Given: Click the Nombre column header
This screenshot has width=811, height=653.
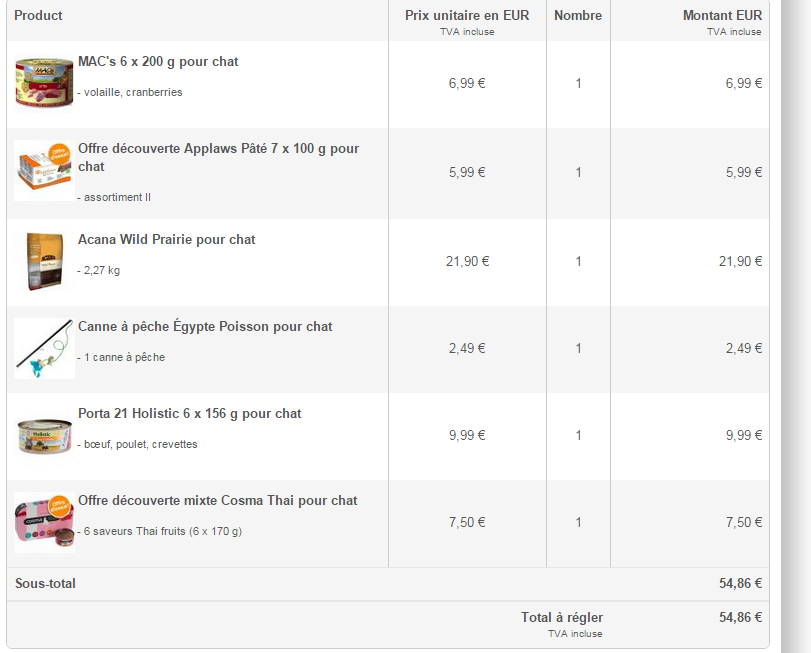Looking at the screenshot, I should [578, 15].
